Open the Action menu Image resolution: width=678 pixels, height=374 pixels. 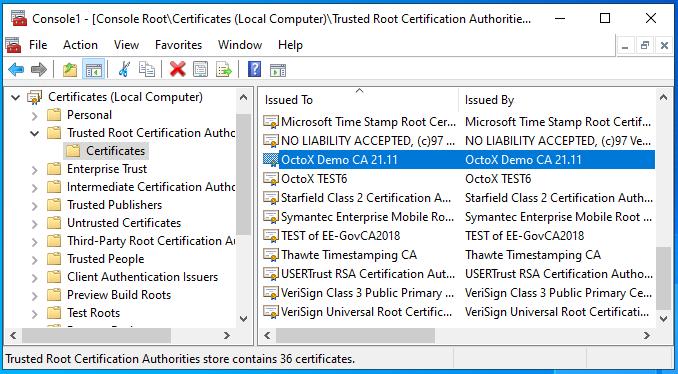tap(80, 45)
